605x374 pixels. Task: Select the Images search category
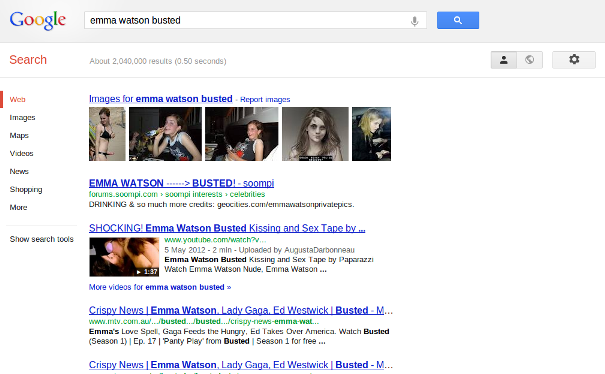[22, 117]
